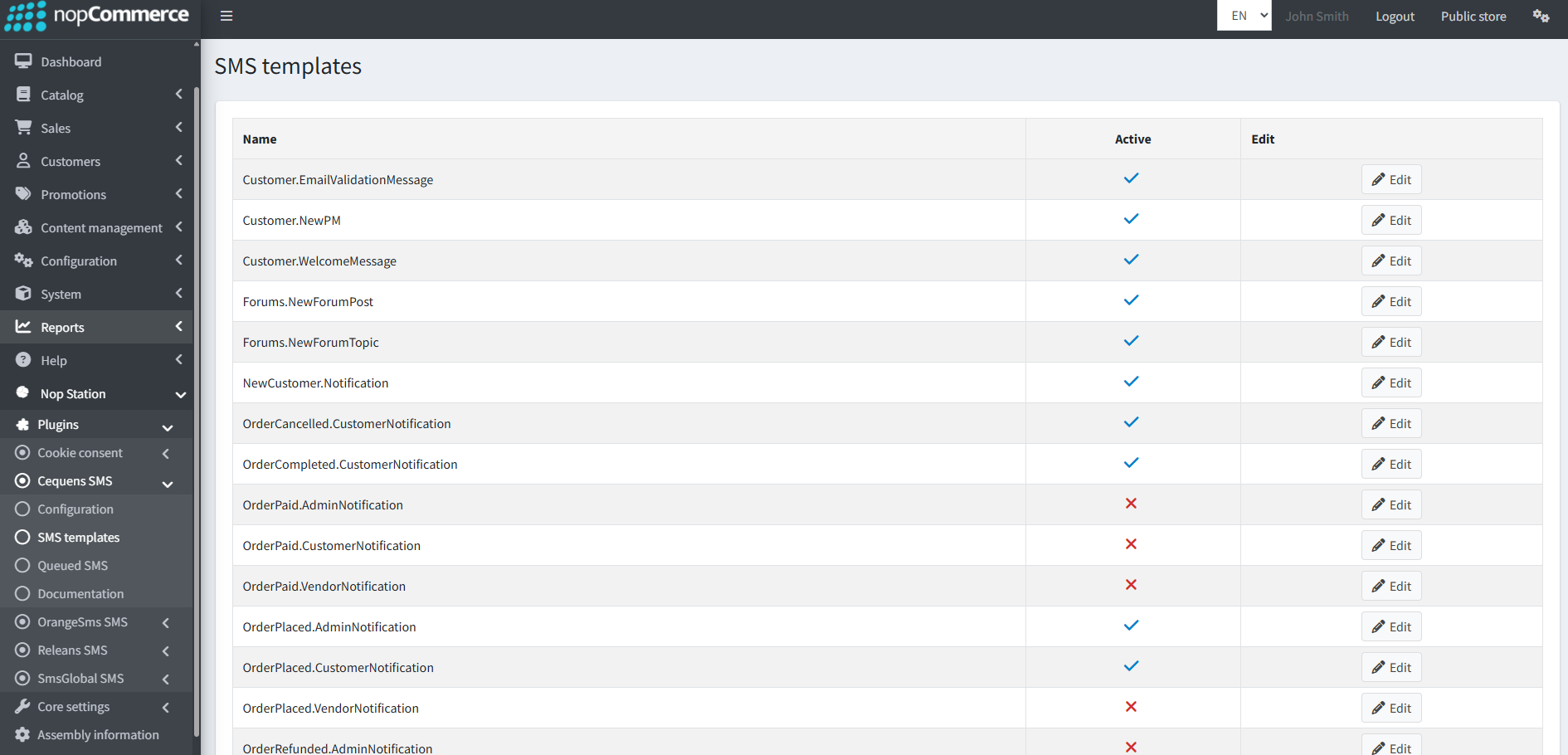Click inactive red X for OrderPaid.AdminNotification
This screenshot has width=1568, height=755.
pos(1131,504)
